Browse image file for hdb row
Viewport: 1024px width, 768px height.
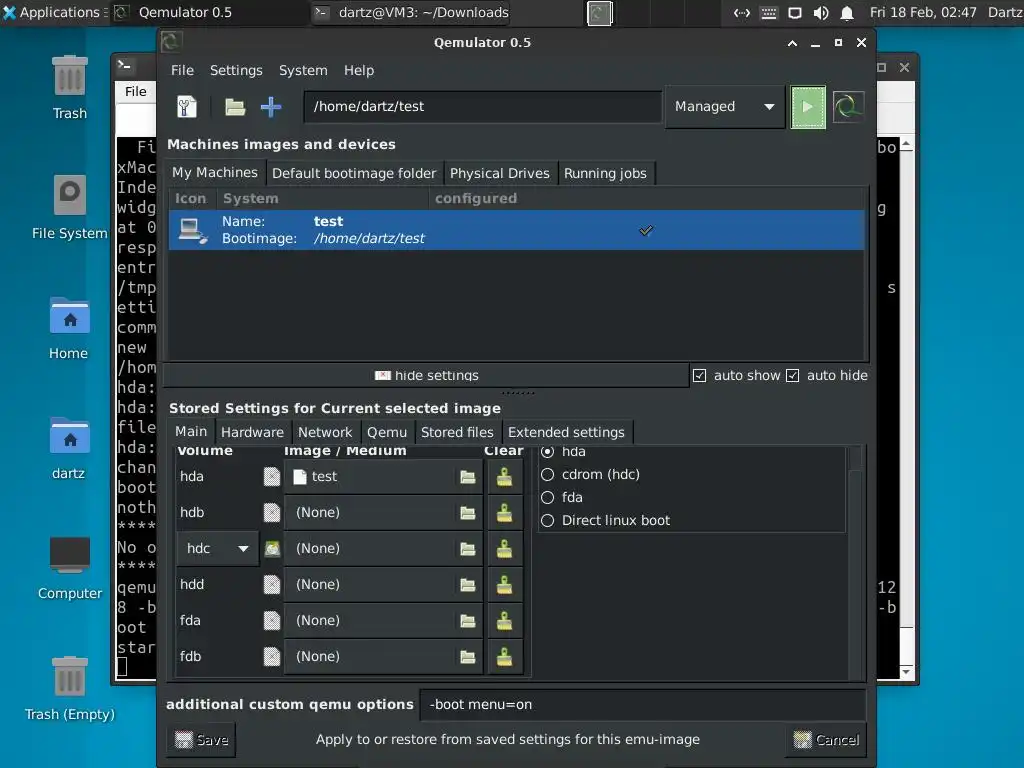click(x=468, y=513)
